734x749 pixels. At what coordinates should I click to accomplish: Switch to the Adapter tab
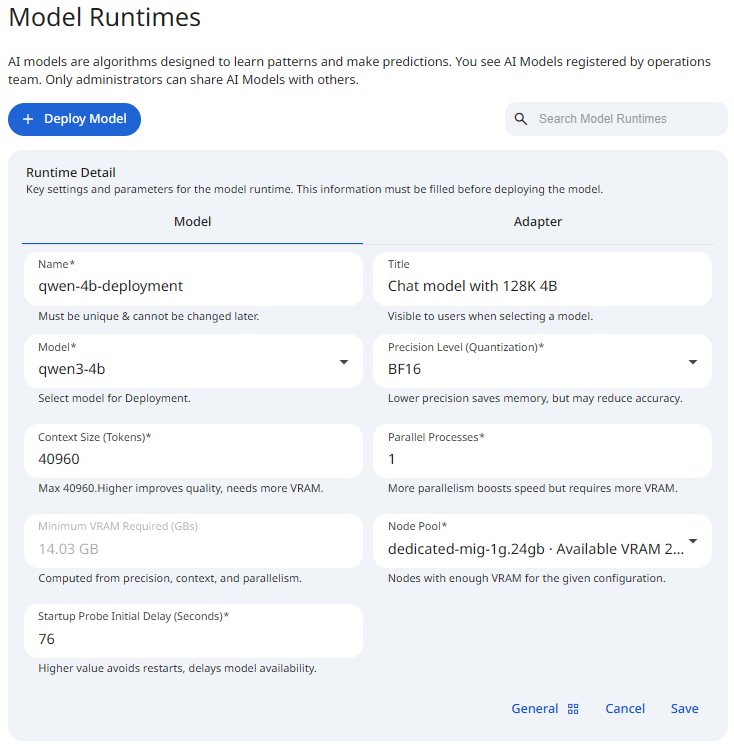pyautogui.click(x=538, y=222)
